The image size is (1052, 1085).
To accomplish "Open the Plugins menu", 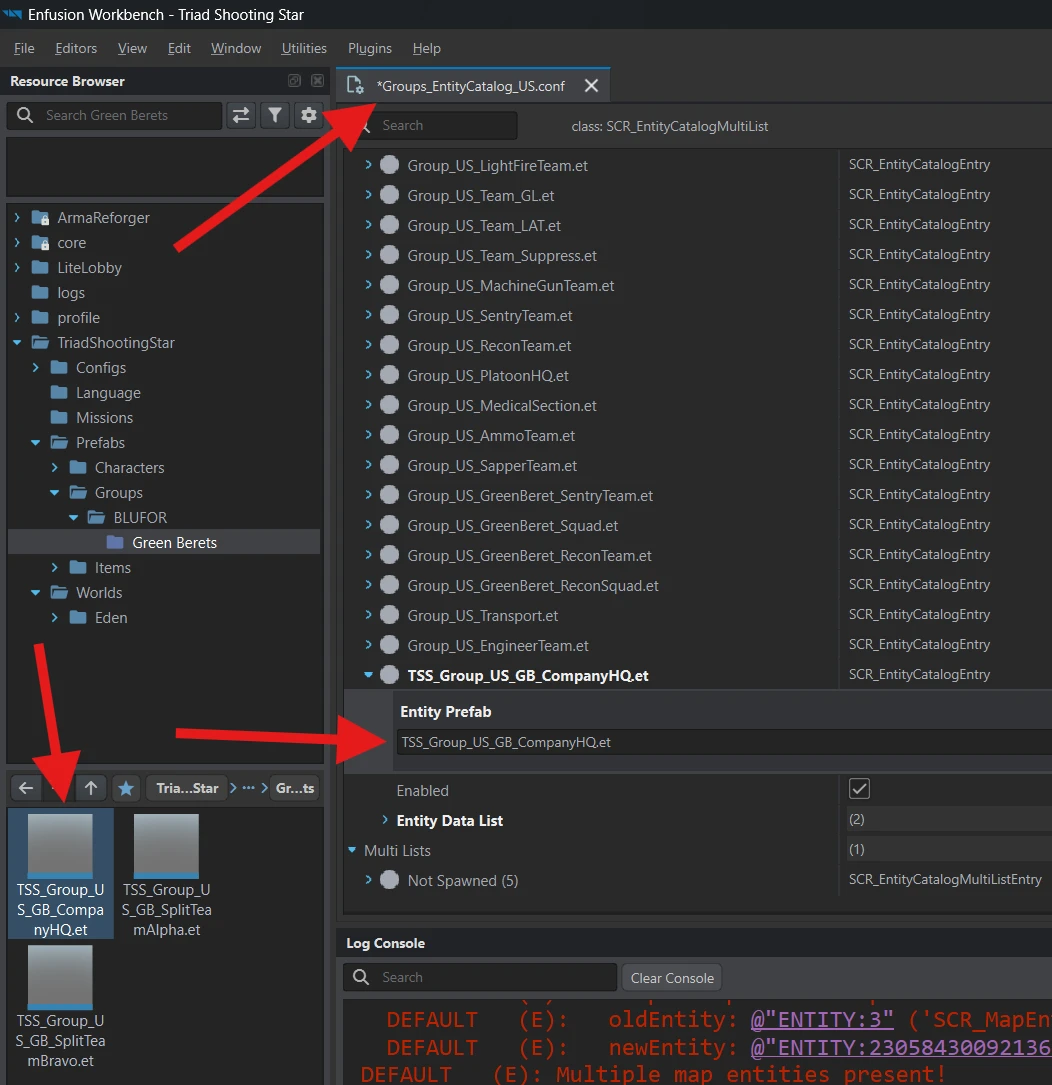I will click(370, 48).
